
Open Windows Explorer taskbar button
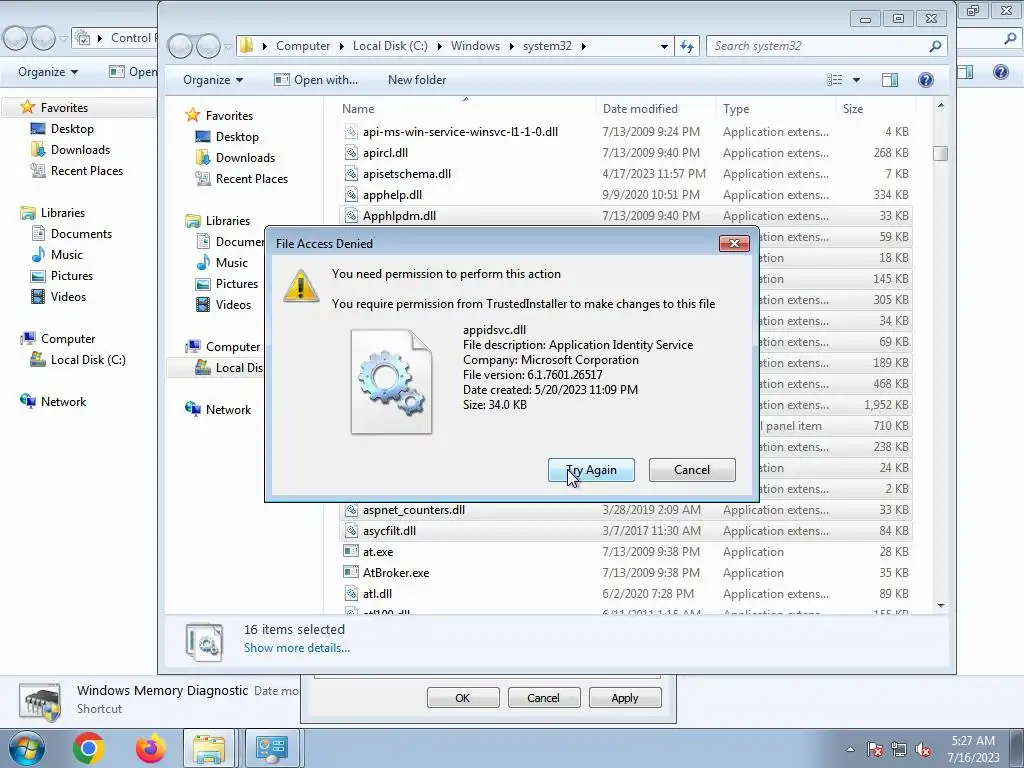coord(209,748)
